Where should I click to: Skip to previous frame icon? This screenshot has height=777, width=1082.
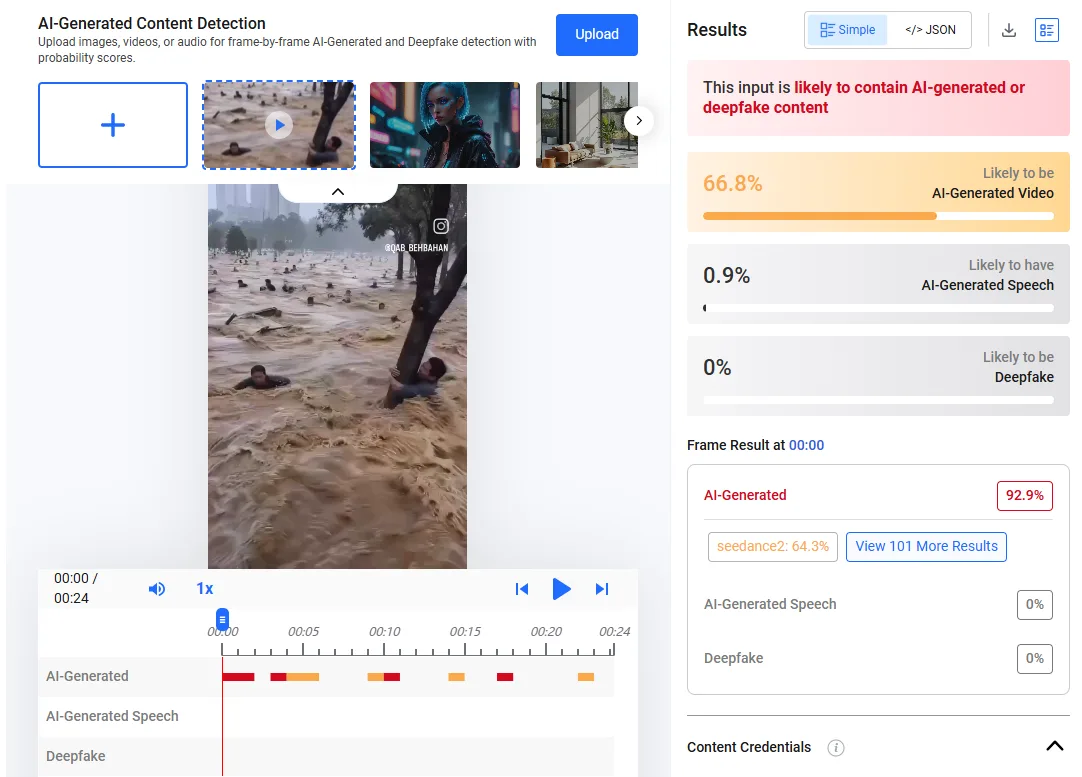(522, 589)
